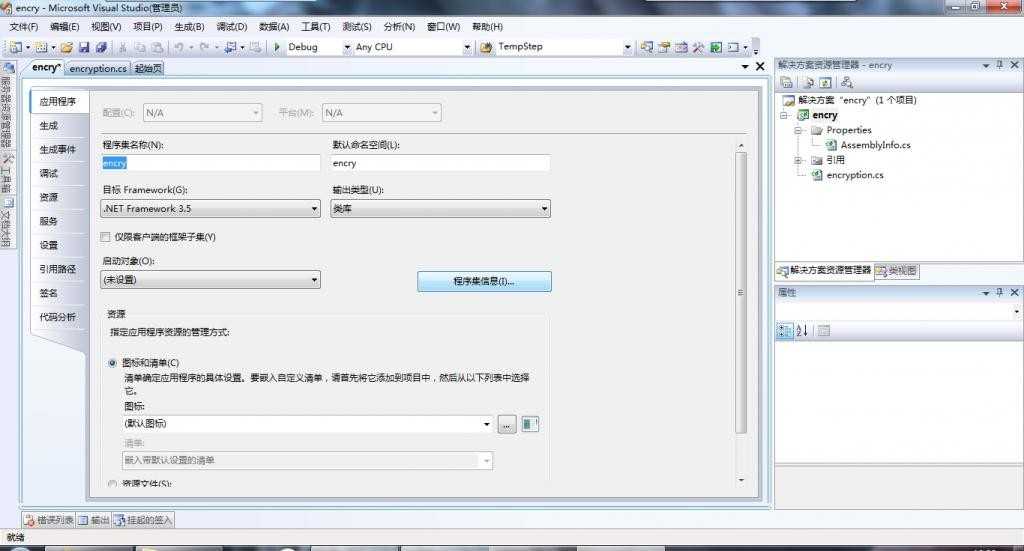
Task: Click the Copy toolbar icon
Action: 140,47
